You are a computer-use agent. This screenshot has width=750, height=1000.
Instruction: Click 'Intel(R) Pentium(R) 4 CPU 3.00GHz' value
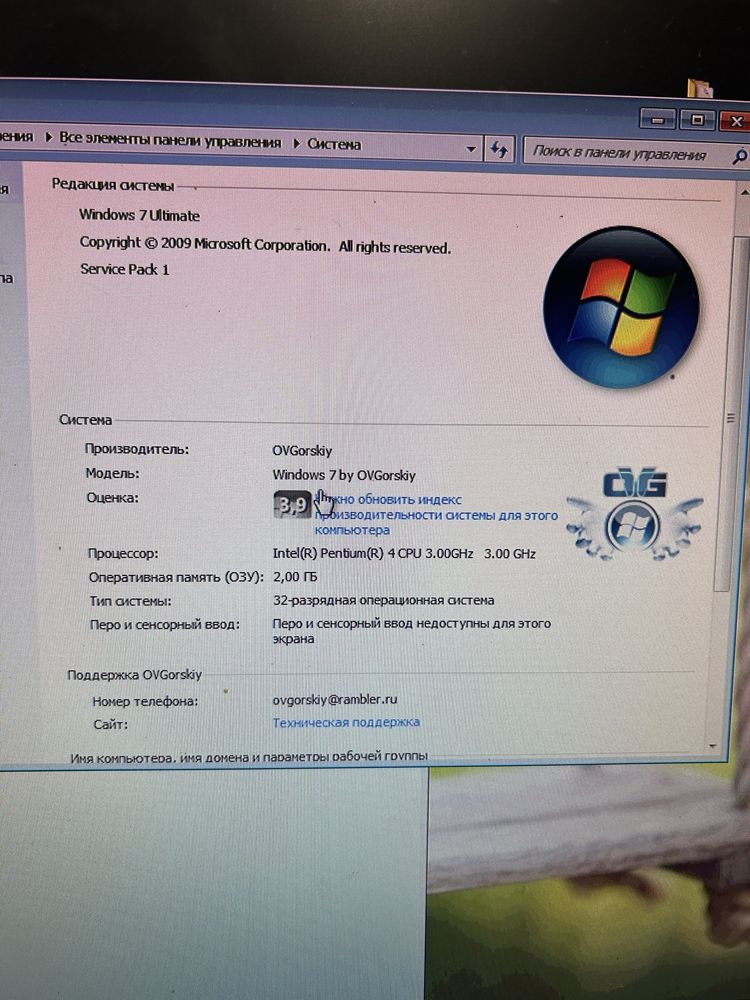click(373, 554)
